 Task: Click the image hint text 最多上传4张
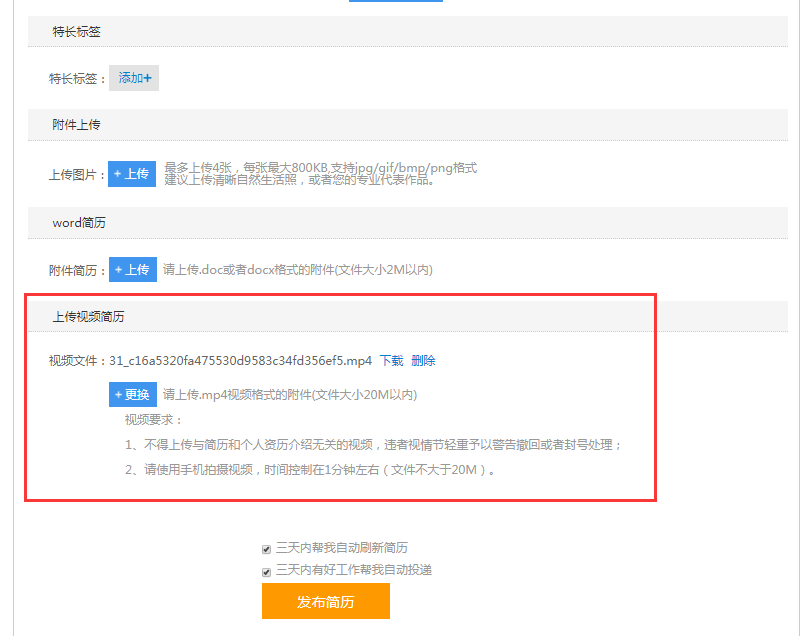pos(320,167)
